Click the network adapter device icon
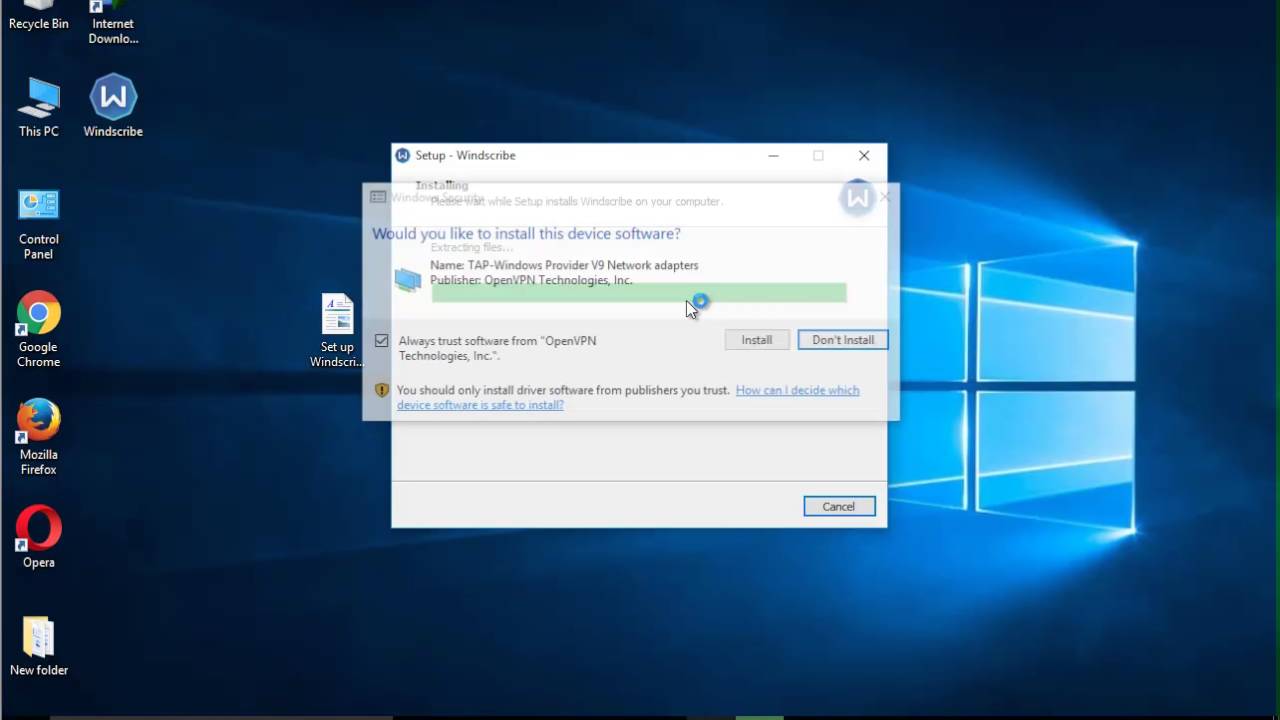Image resolution: width=1280 pixels, height=720 pixels. point(408,279)
